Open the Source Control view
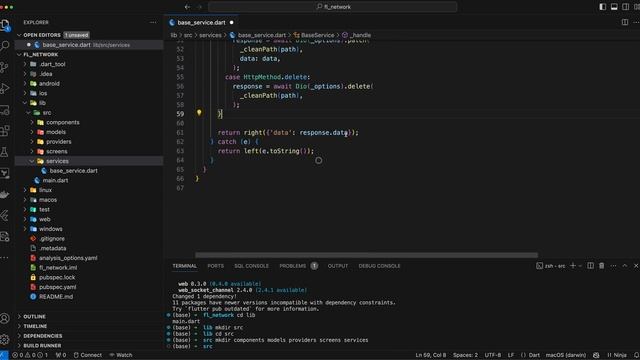 point(5,67)
